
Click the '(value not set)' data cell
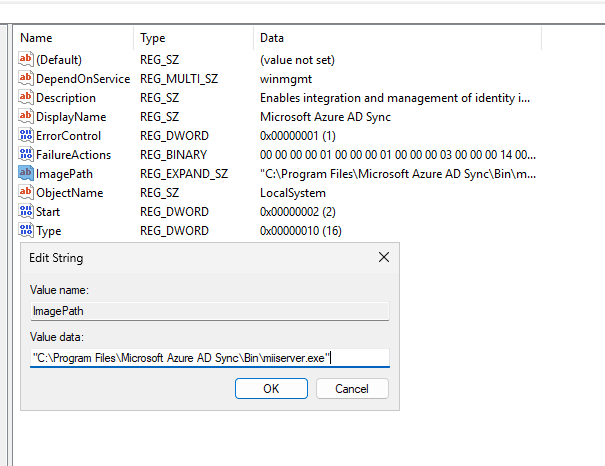297,60
